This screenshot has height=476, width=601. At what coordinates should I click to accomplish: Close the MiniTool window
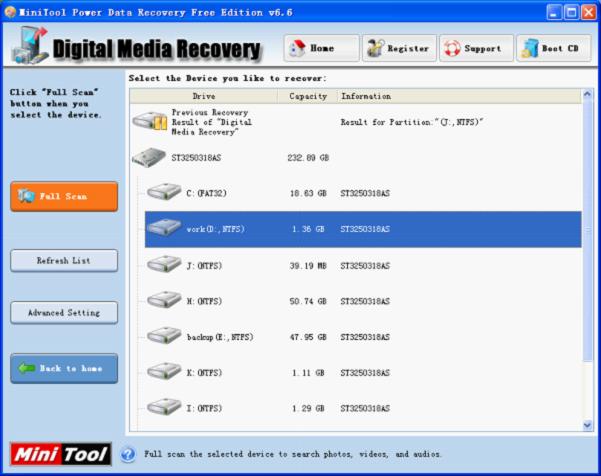(589, 12)
